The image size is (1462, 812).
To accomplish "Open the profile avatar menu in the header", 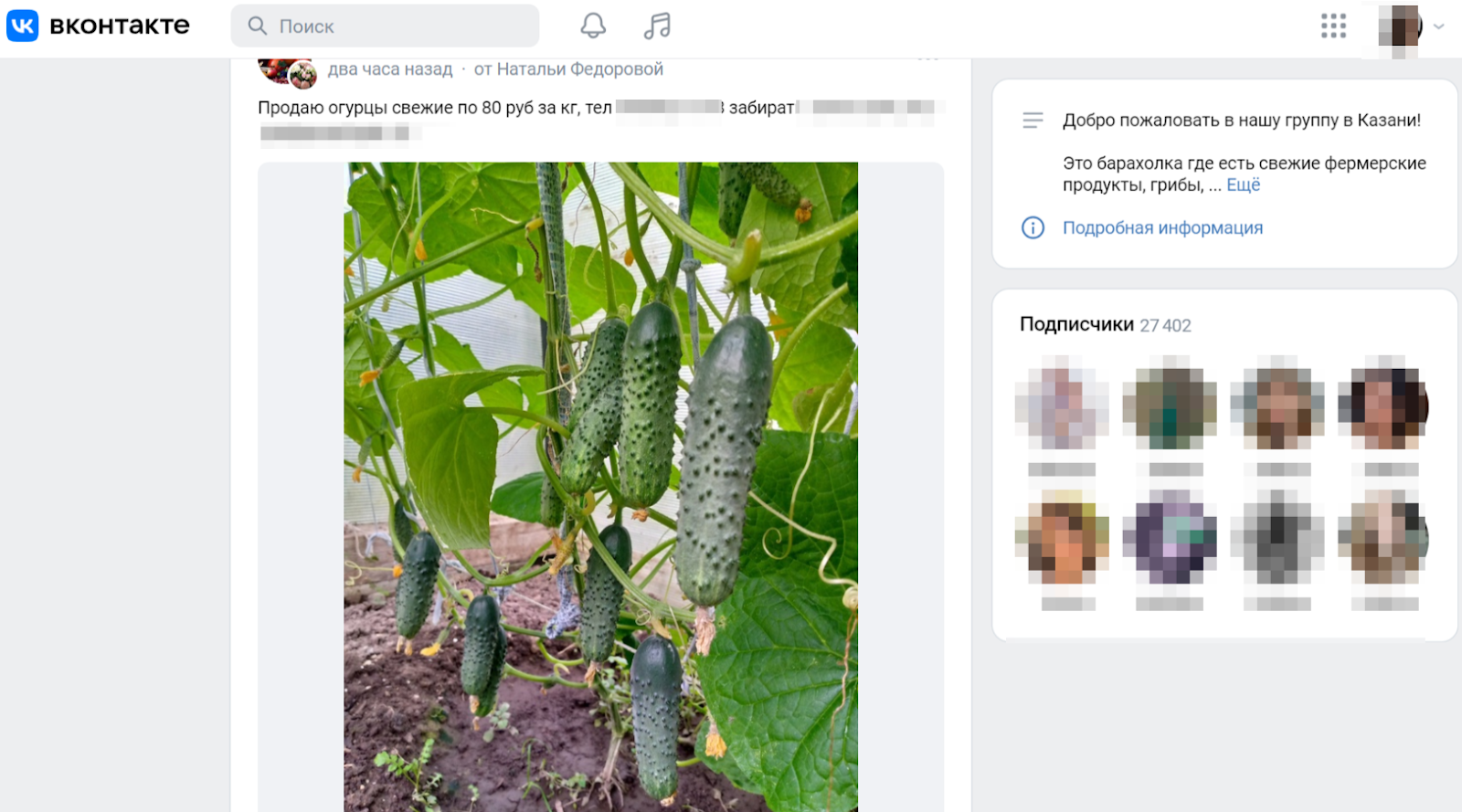I will (1399, 26).
